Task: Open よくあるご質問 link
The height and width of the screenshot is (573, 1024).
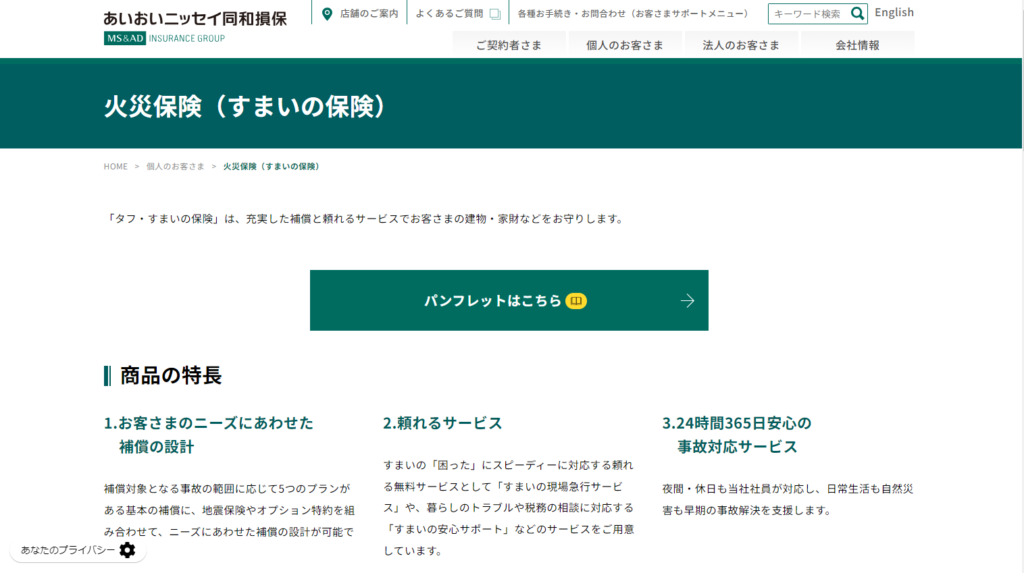Action: pyautogui.click(x=449, y=13)
